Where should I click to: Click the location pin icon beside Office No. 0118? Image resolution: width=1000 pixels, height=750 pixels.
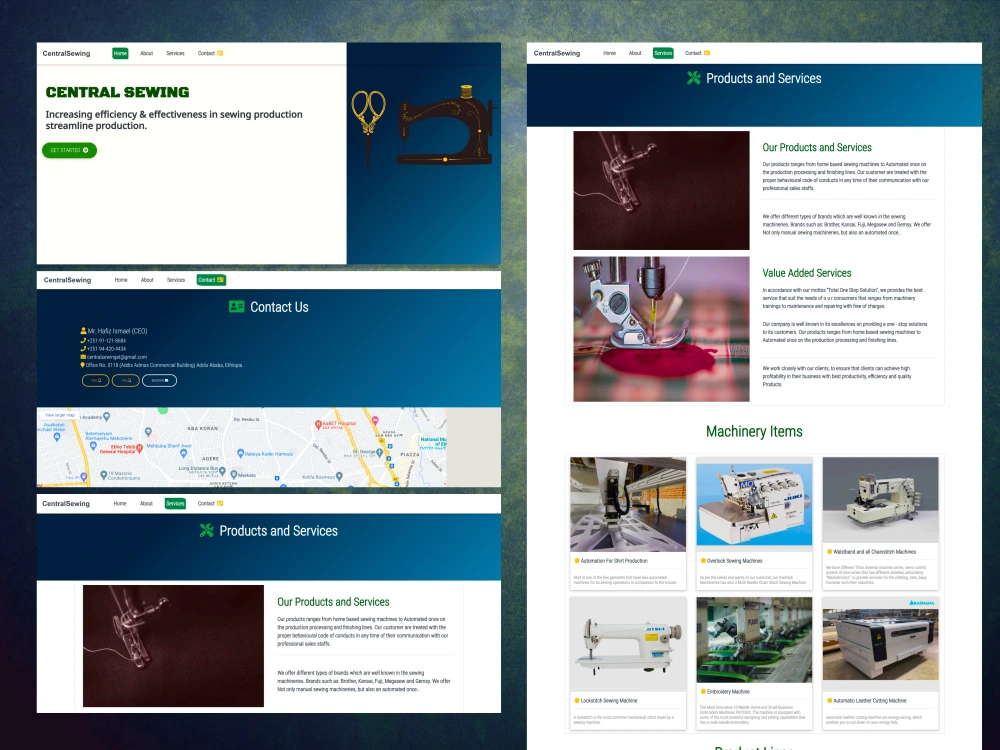[82, 365]
